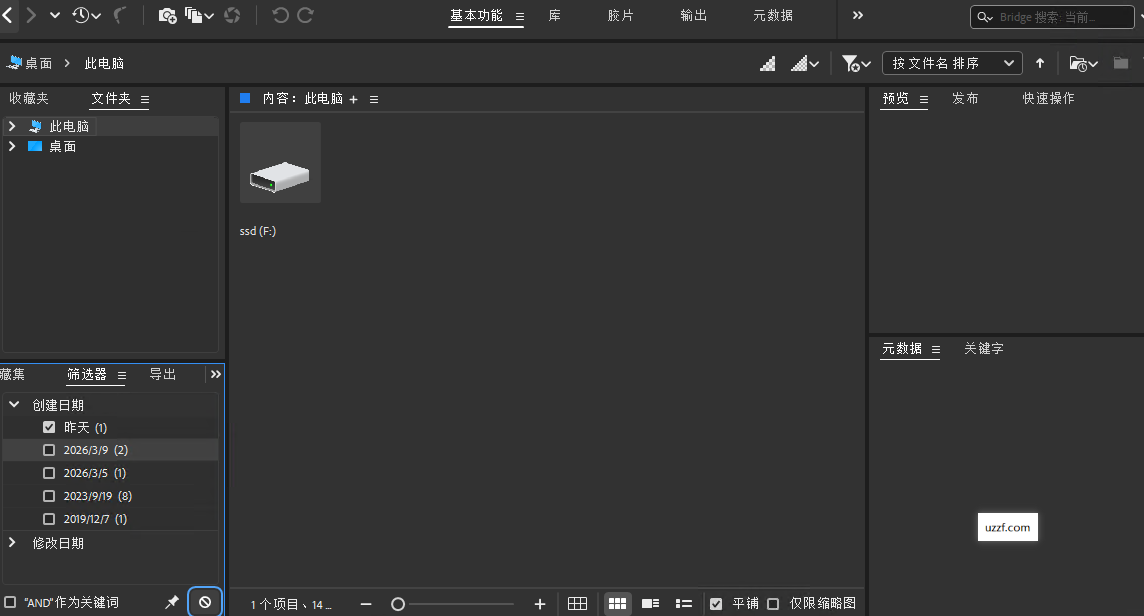Open the 按文件名排序 sort dropdown
The height and width of the screenshot is (616, 1144).
pyautogui.click(x=952, y=62)
